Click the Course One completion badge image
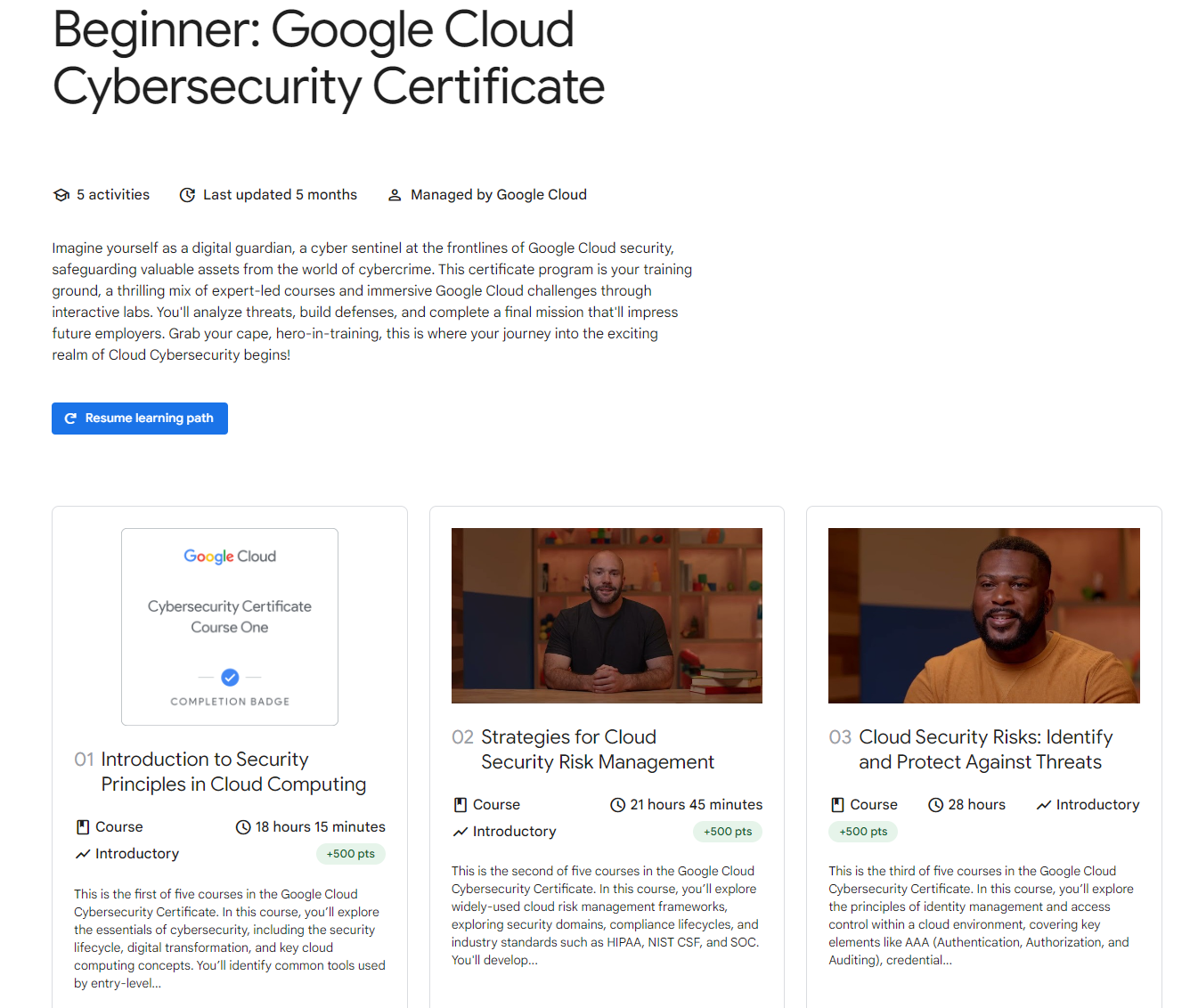This screenshot has width=1190, height=1008. (x=230, y=627)
